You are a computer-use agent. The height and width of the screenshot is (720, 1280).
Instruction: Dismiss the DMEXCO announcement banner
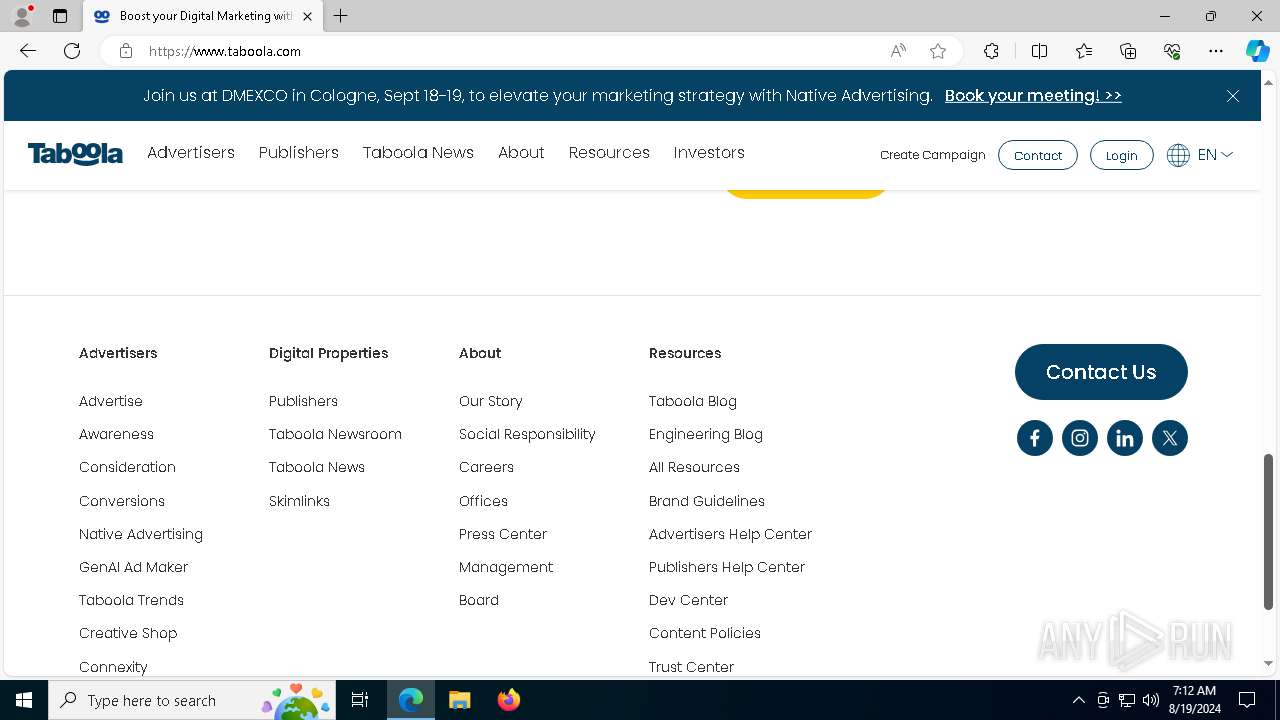1232,96
